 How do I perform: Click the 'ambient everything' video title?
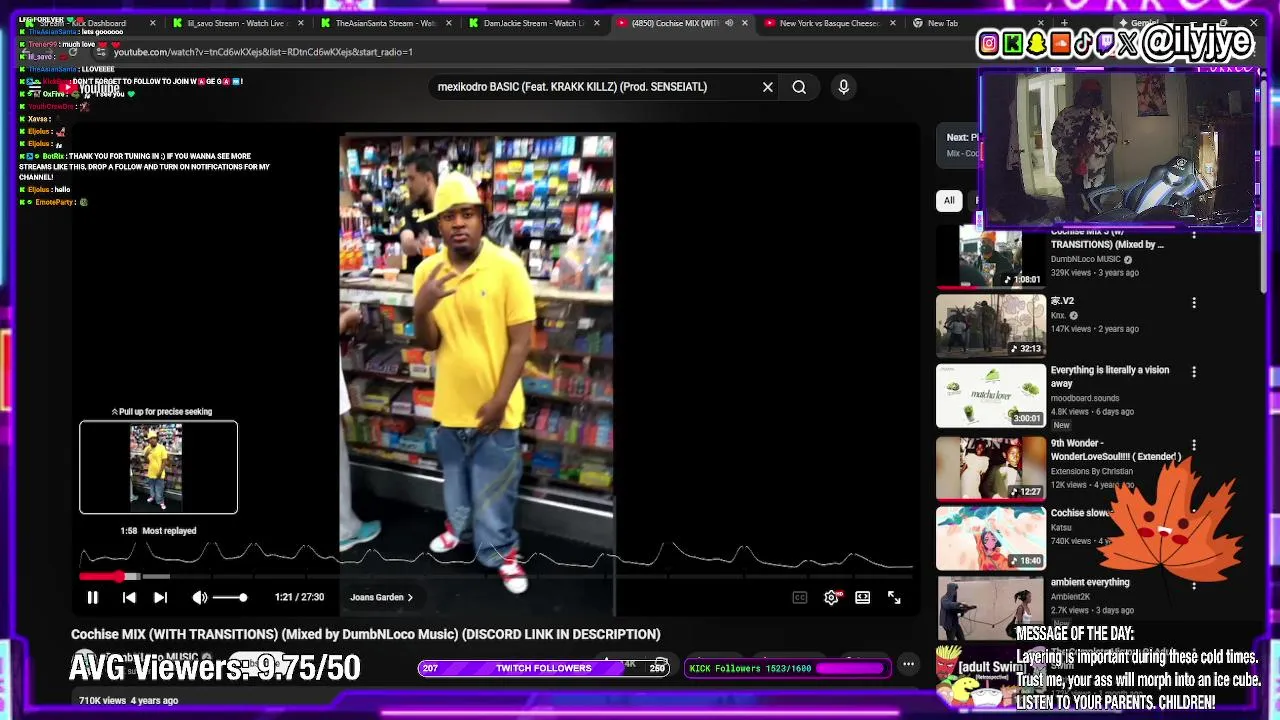[1089, 582]
